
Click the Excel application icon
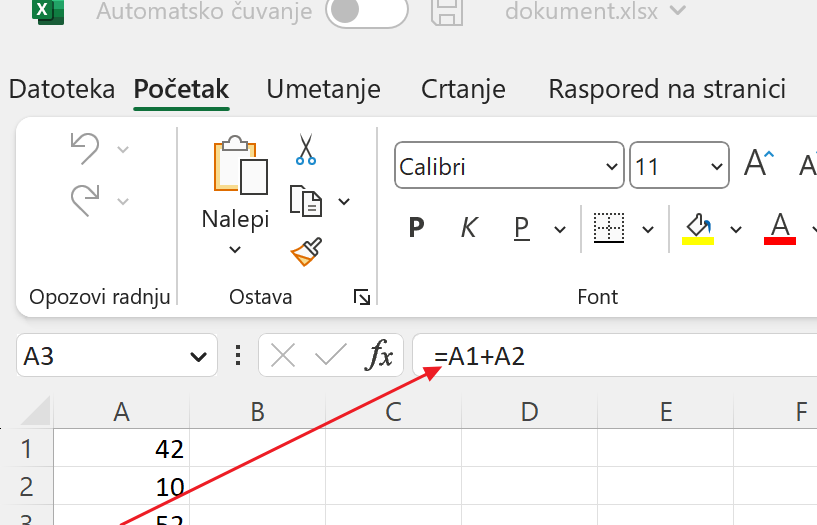(48, 11)
